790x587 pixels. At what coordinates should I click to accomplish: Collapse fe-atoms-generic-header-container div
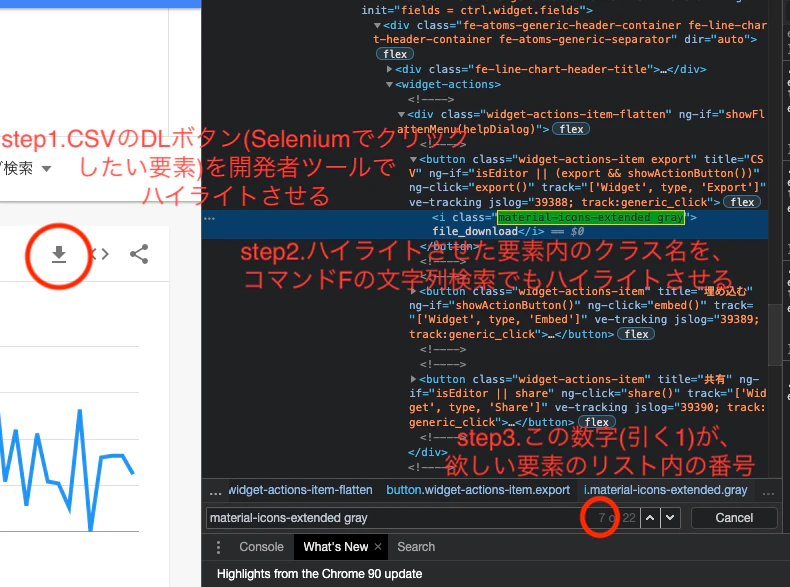377,25
